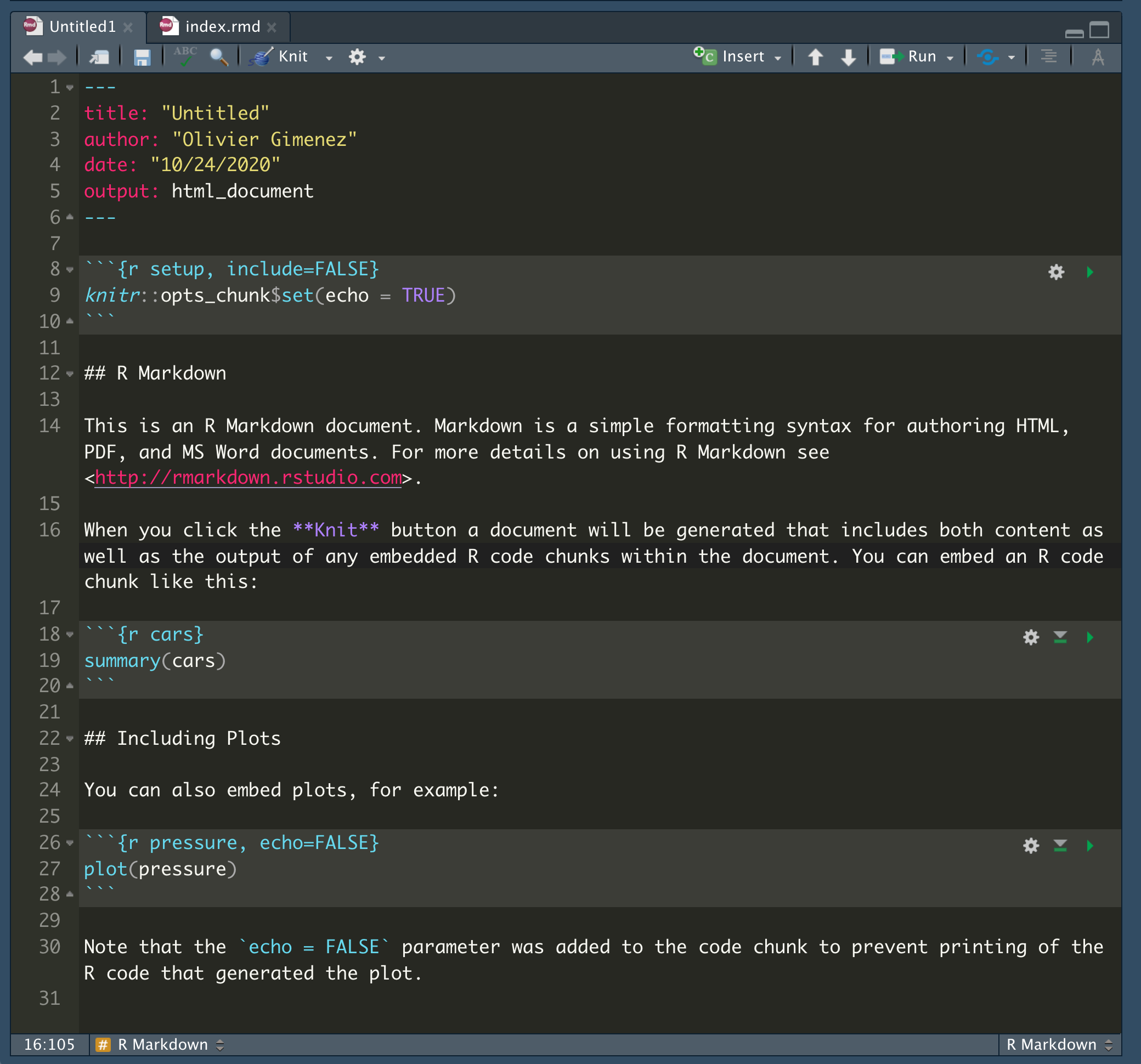Collapse pressure chunk fold arrow at line 26
Image resolution: width=1141 pixels, height=1064 pixels.
tap(70, 843)
